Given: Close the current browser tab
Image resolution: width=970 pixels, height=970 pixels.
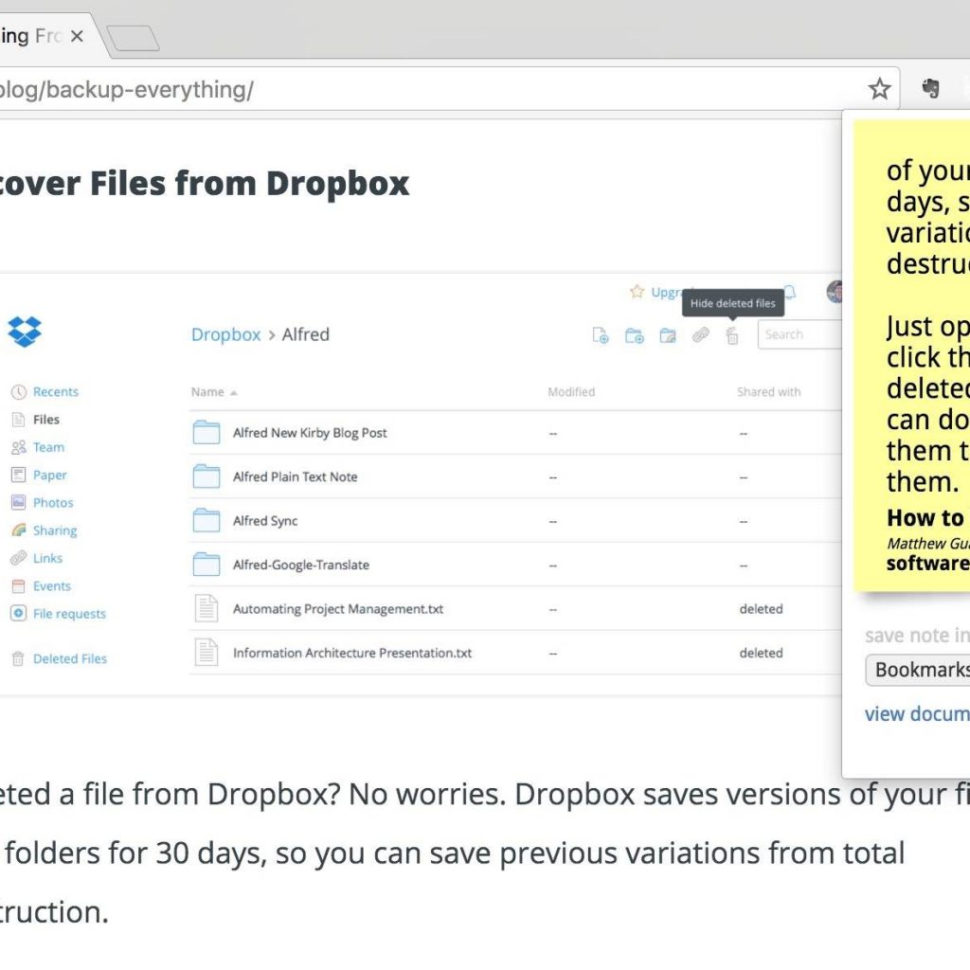Looking at the screenshot, I should [77, 36].
